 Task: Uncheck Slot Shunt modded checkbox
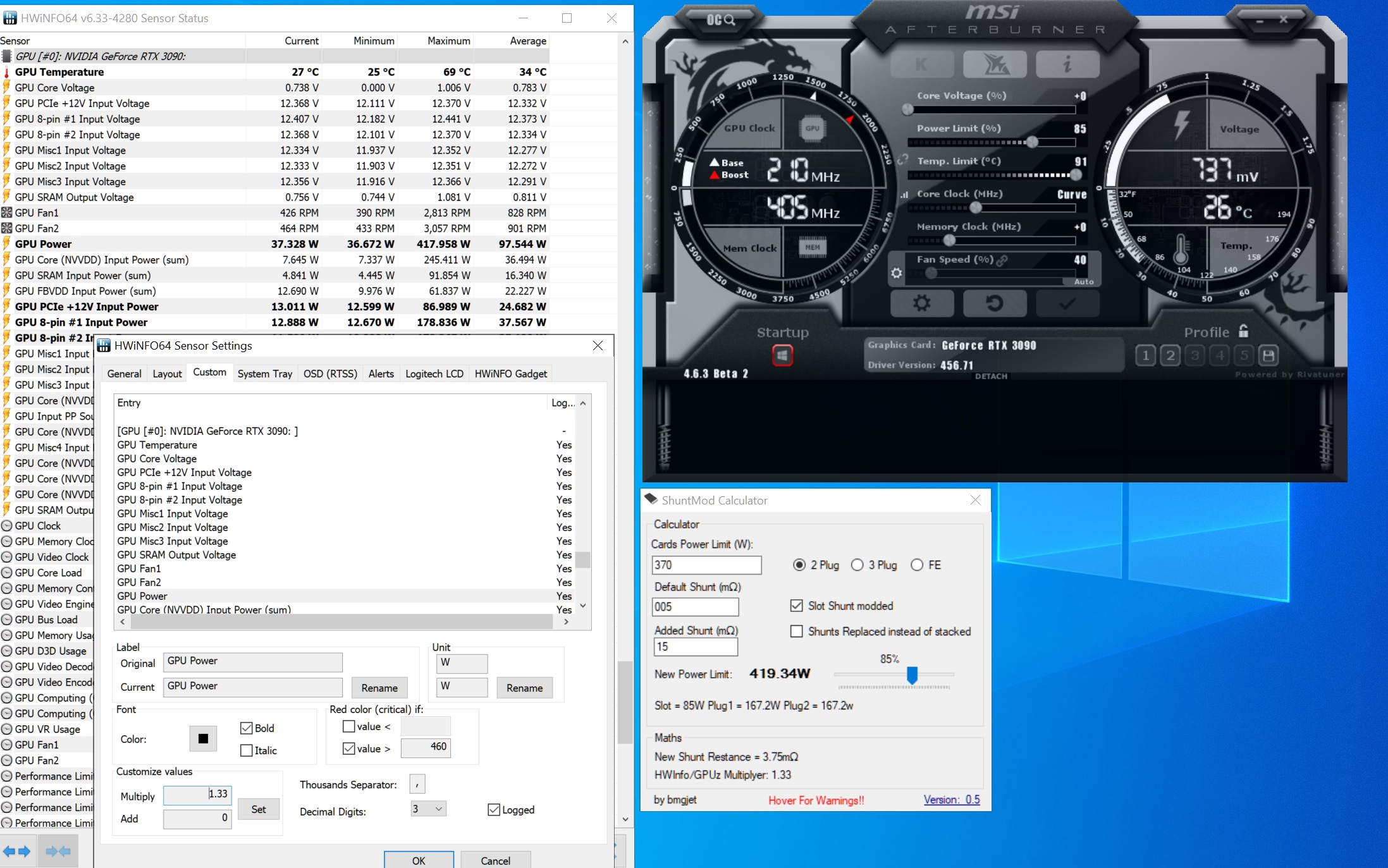pyautogui.click(x=797, y=606)
